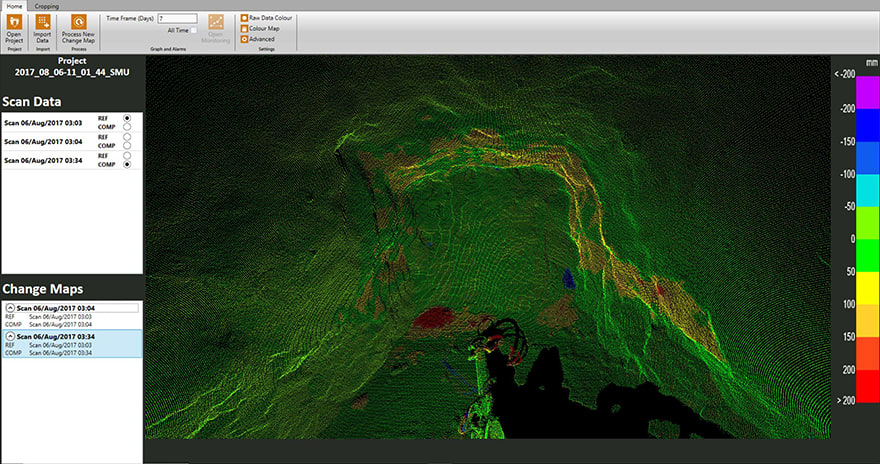Select Scan 06/Aug/2017 03:04 in Scan Data

point(44,142)
